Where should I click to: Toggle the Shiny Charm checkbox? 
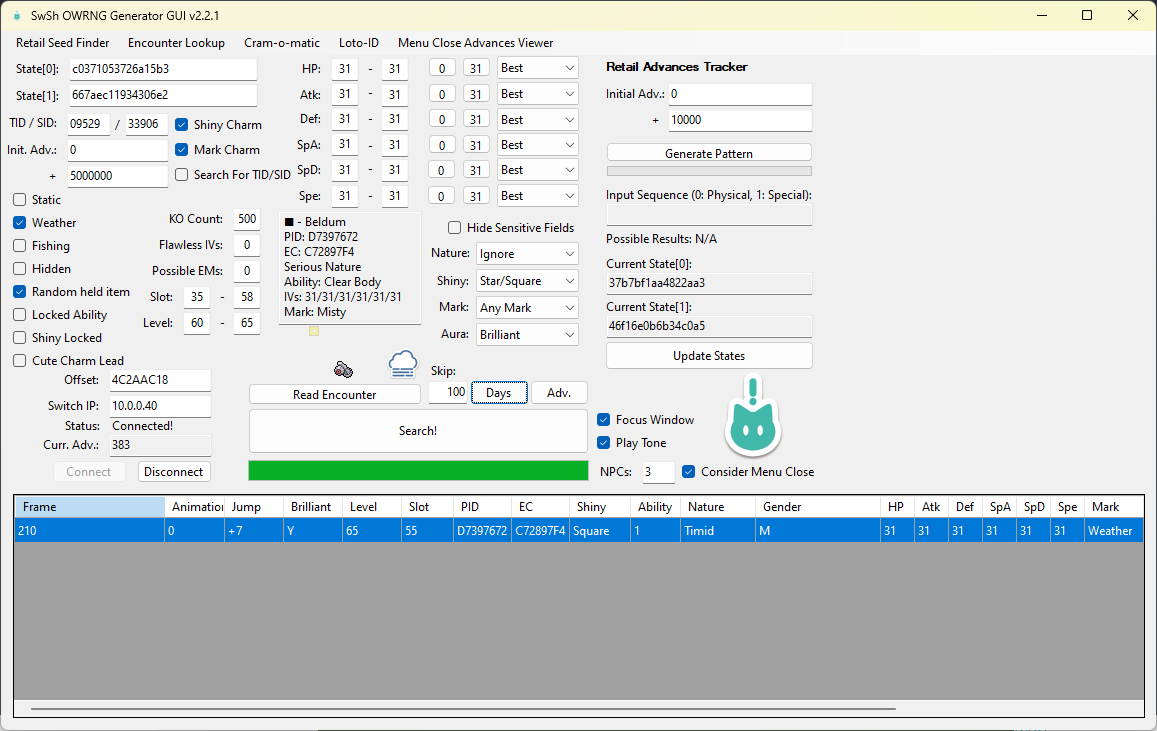(x=182, y=125)
